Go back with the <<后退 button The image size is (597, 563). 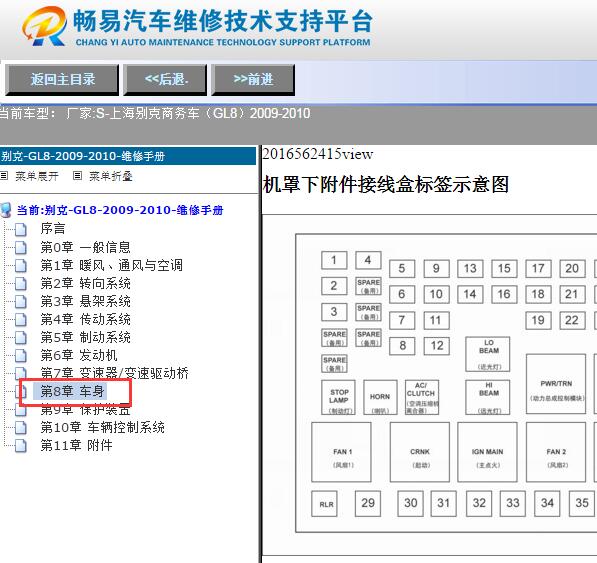tap(165, 80)
